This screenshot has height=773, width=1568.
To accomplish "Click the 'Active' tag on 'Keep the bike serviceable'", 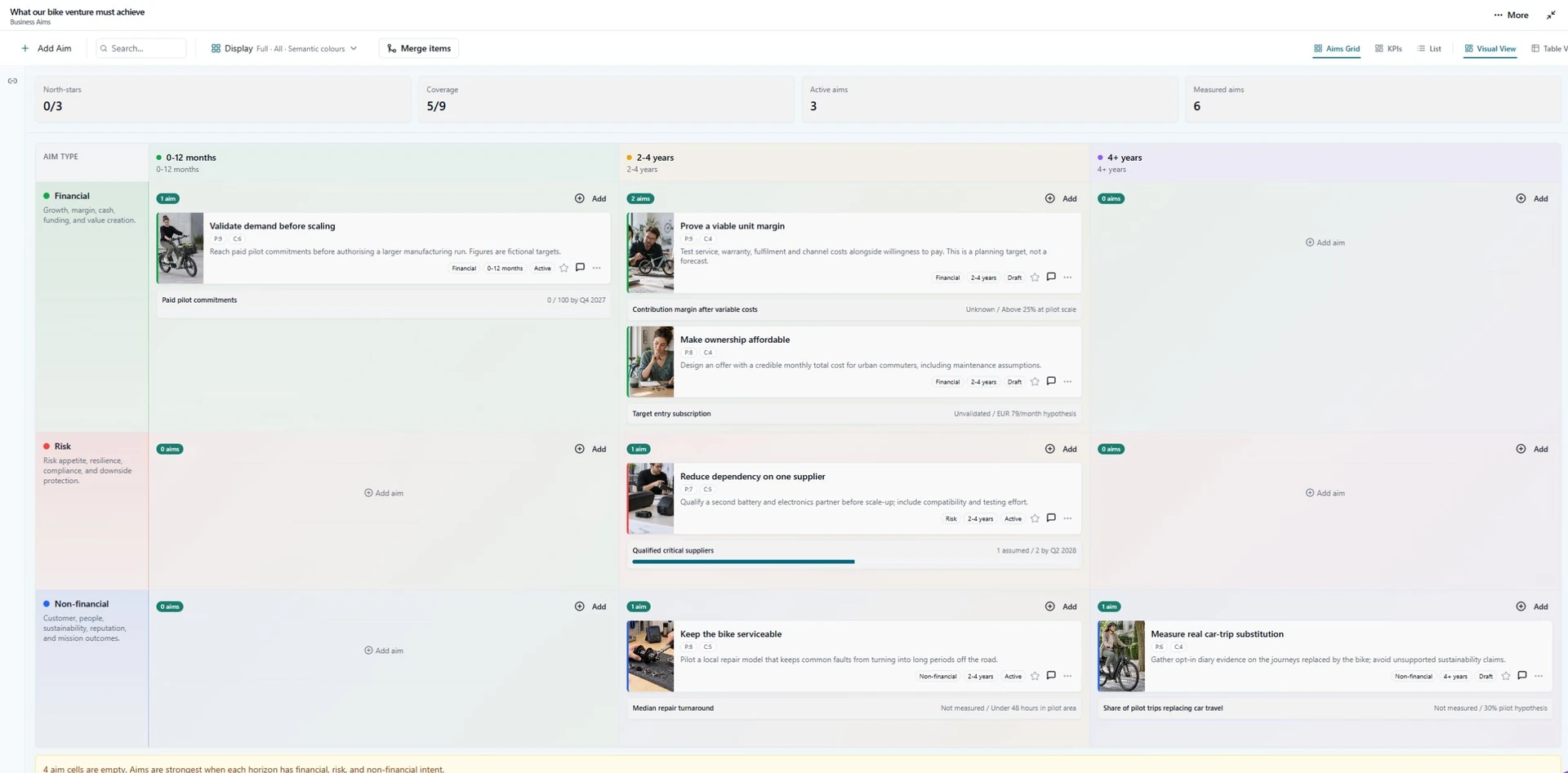I will (x=1013, y=677).
